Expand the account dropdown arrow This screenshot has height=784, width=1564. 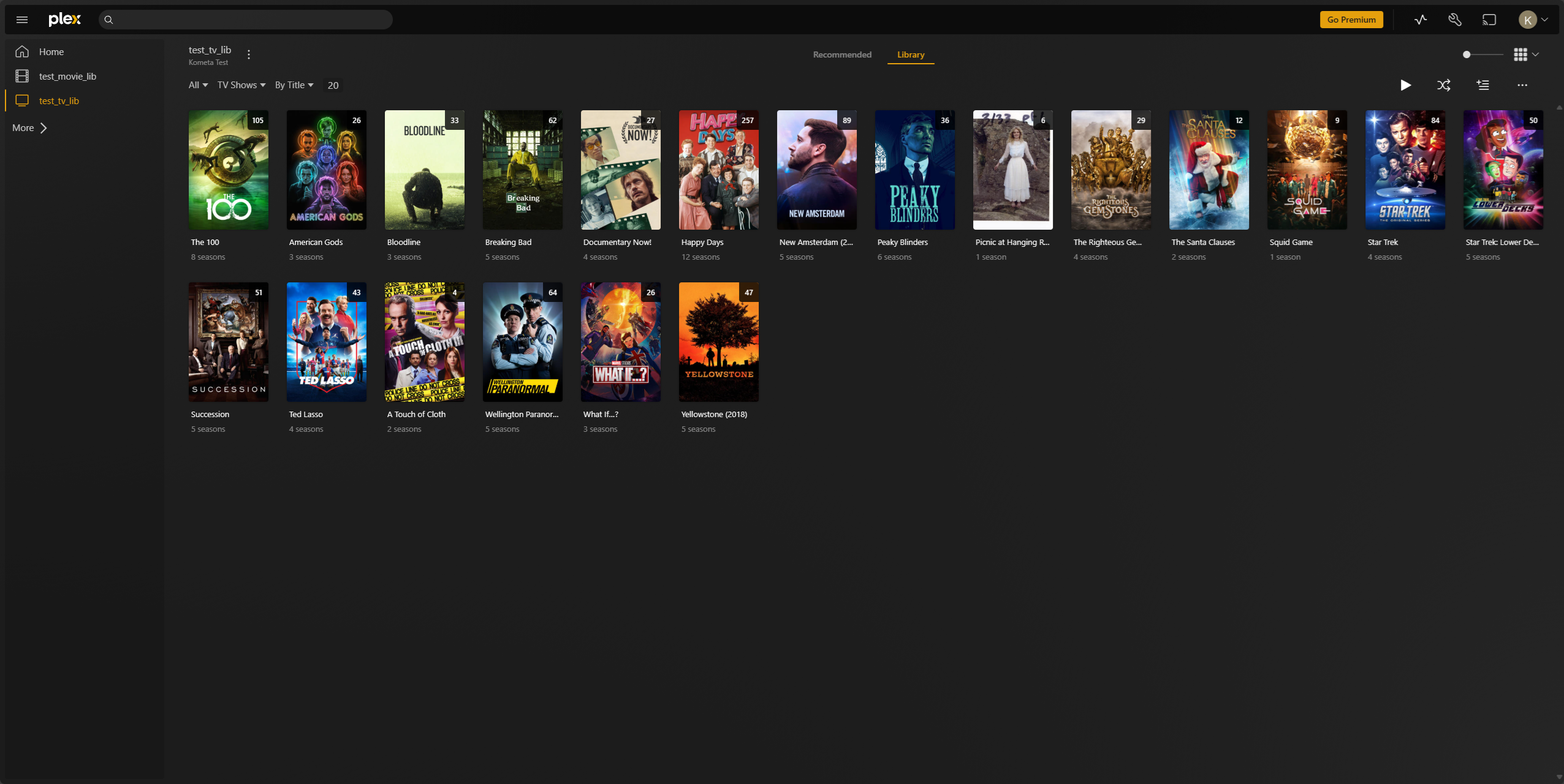coord(1545,20)
